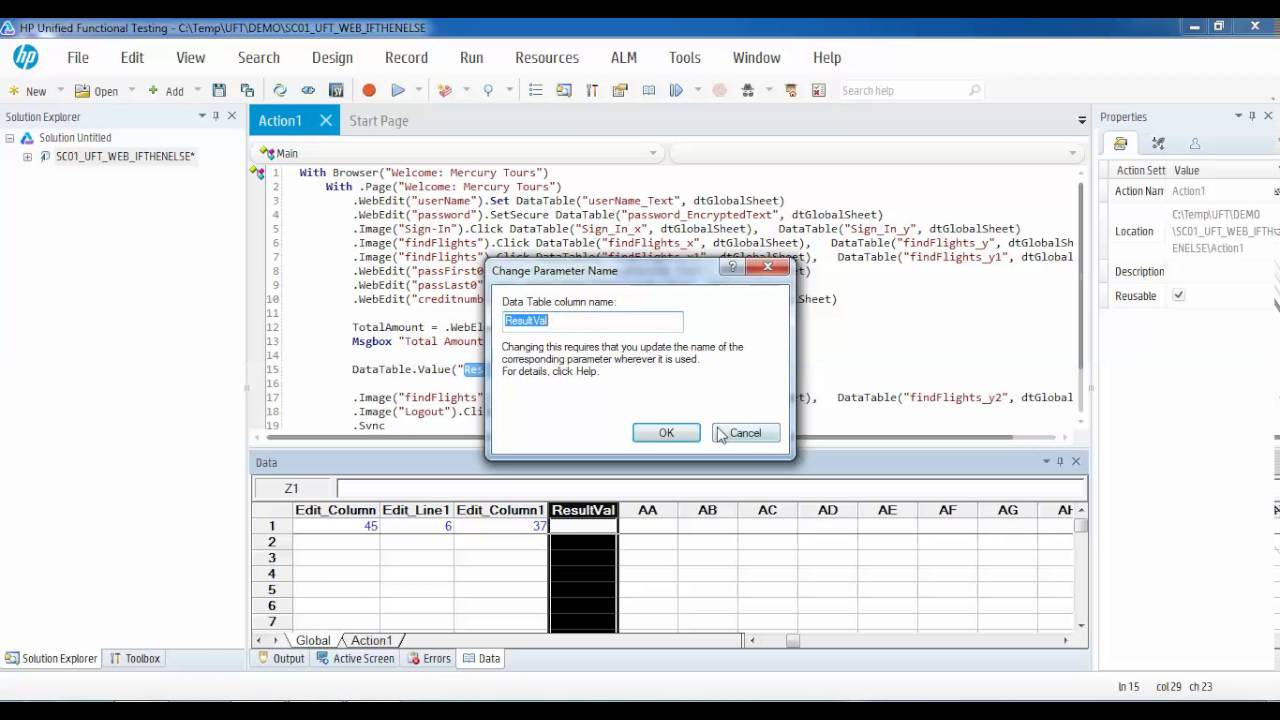Click OK in Change Parameter Name dialog
1280x720 pixels.
point(666,433)
